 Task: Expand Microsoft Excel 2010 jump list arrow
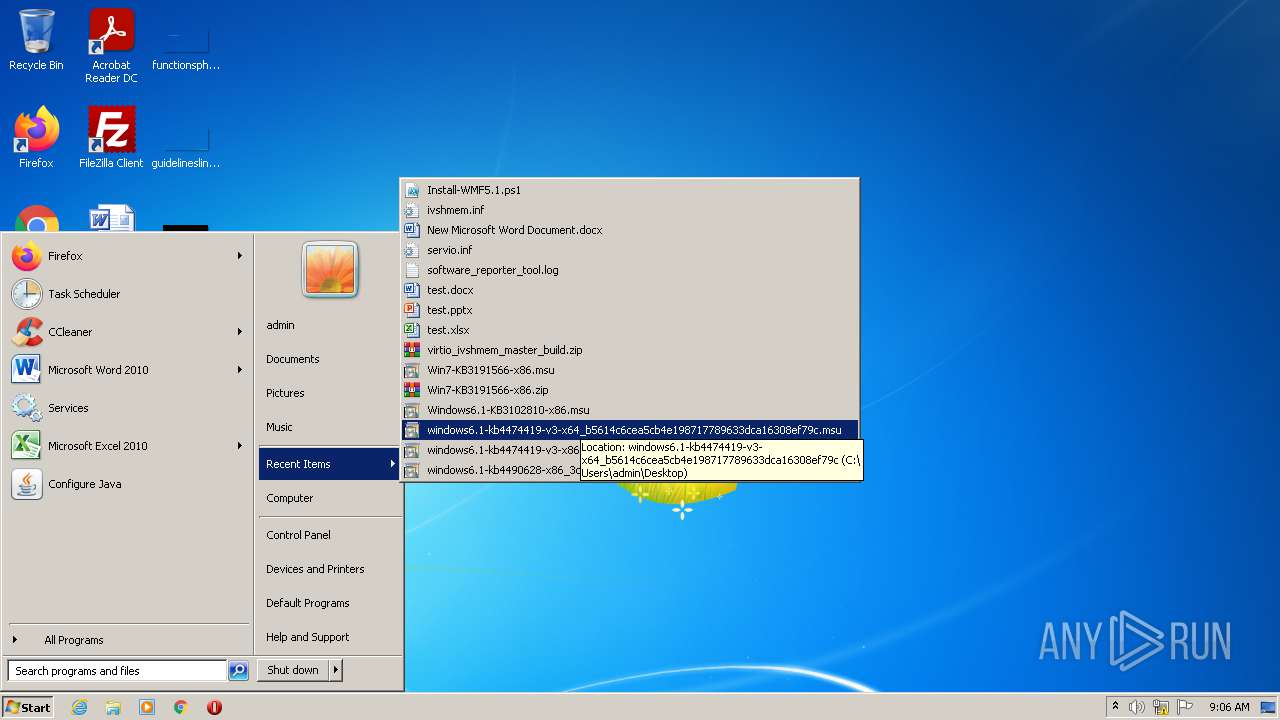(x=240, y=446)
